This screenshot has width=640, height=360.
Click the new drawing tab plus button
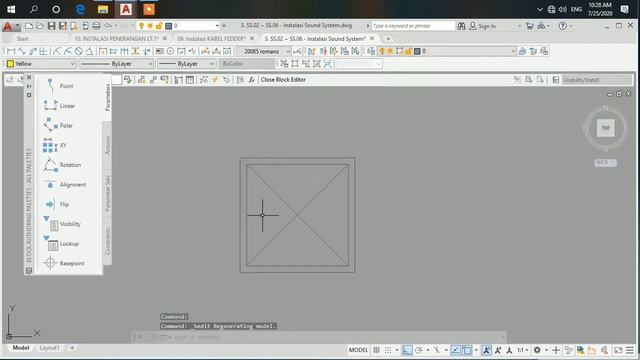[x=388, y=39]
